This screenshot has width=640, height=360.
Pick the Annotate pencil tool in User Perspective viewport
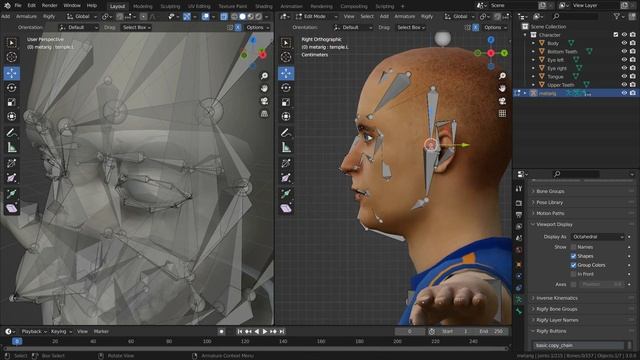tap(11, 133)
